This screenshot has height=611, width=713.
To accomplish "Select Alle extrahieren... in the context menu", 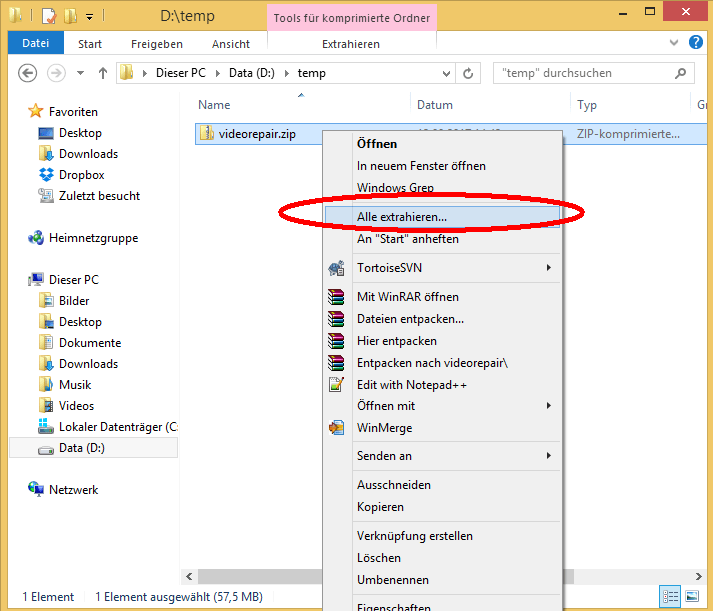I will 442,217.
